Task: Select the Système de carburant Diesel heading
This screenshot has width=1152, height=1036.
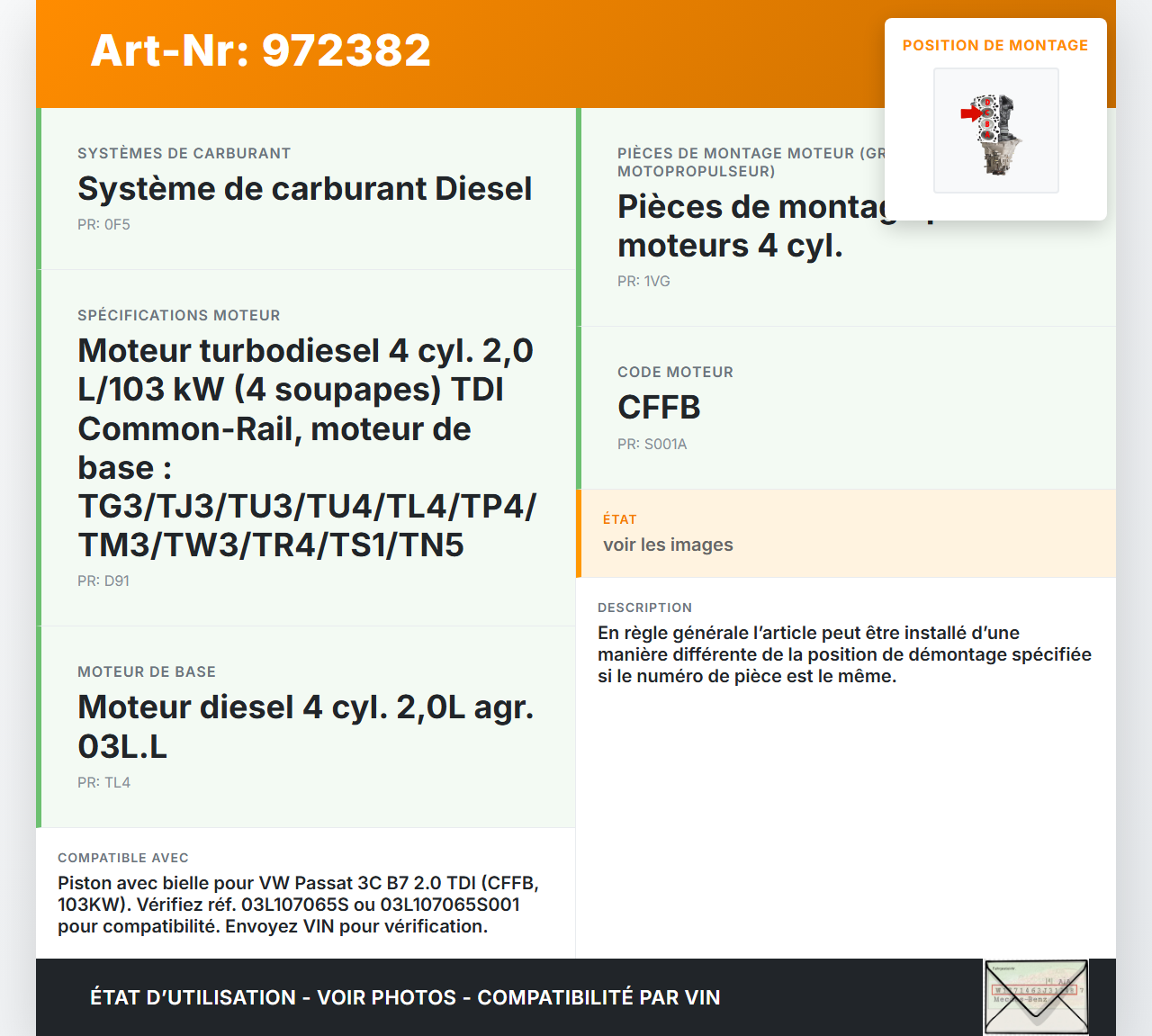Action: pyautogui.click(x=304, y=189)
